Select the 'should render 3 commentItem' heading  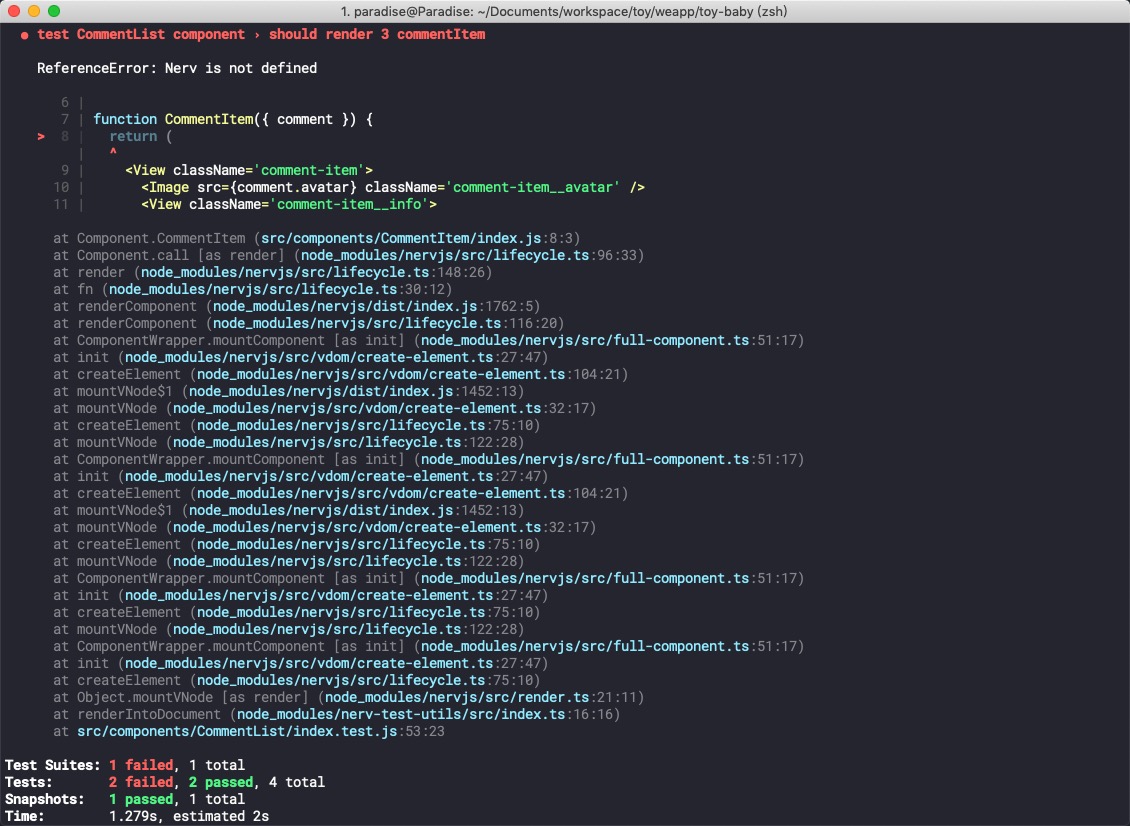click(377, 34)
